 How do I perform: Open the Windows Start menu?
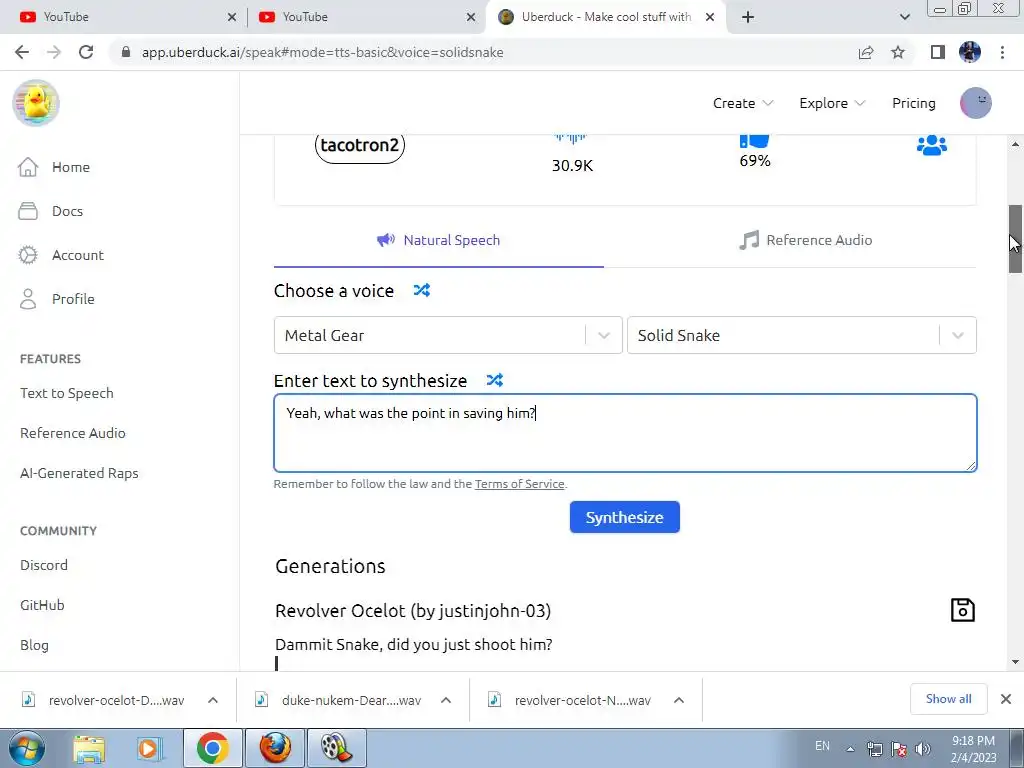pyautogui.click(x=27, y=748)
